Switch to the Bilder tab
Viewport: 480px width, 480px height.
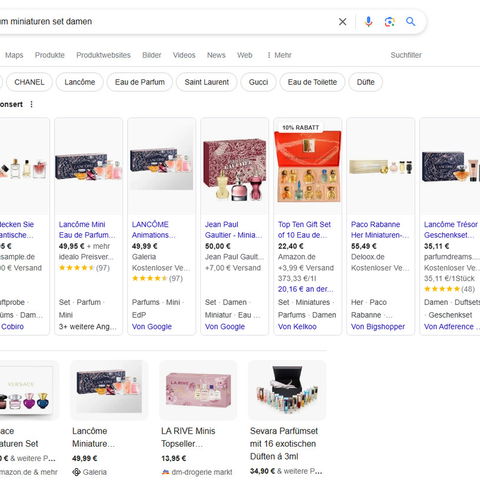[x=152, y=55]
